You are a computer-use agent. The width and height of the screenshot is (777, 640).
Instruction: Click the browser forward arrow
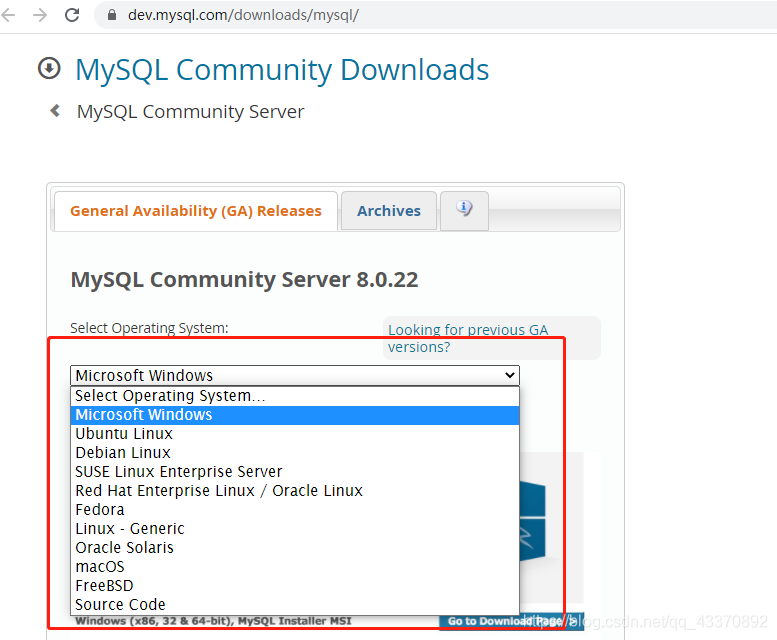coord(40,15)
